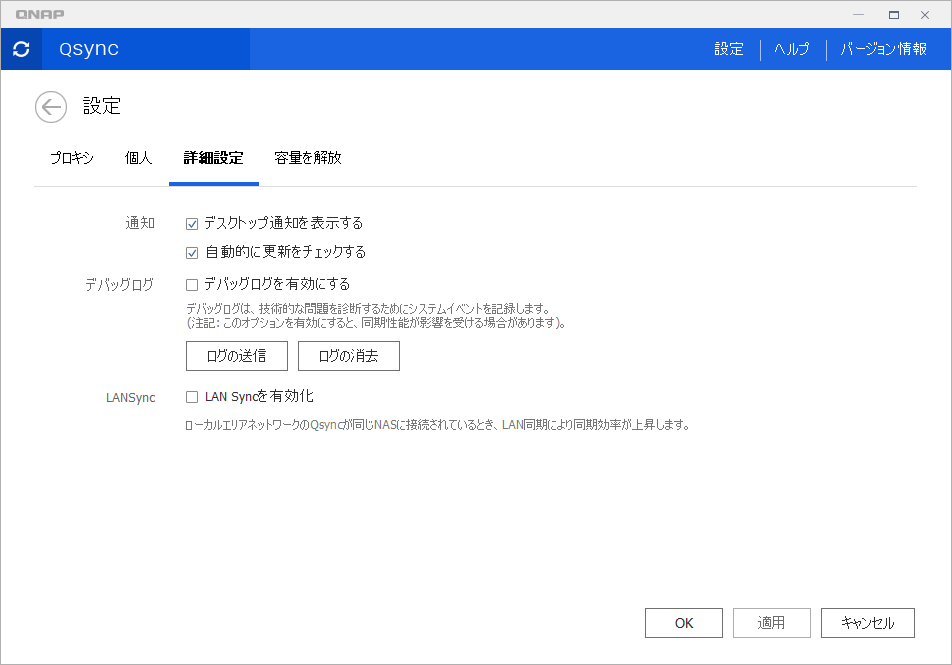Click the Qsync sync icon in header
Image resolution: width=952 pixels, height=665 pixels.
click(x=21, y=49)
